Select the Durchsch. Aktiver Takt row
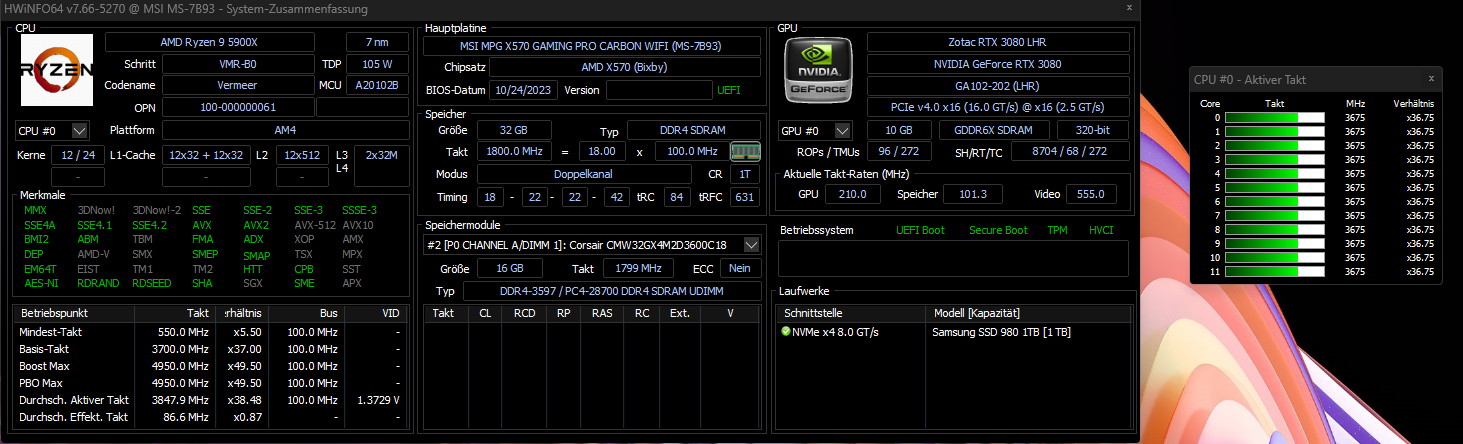 pyautogui.click(x=212, y=399)
